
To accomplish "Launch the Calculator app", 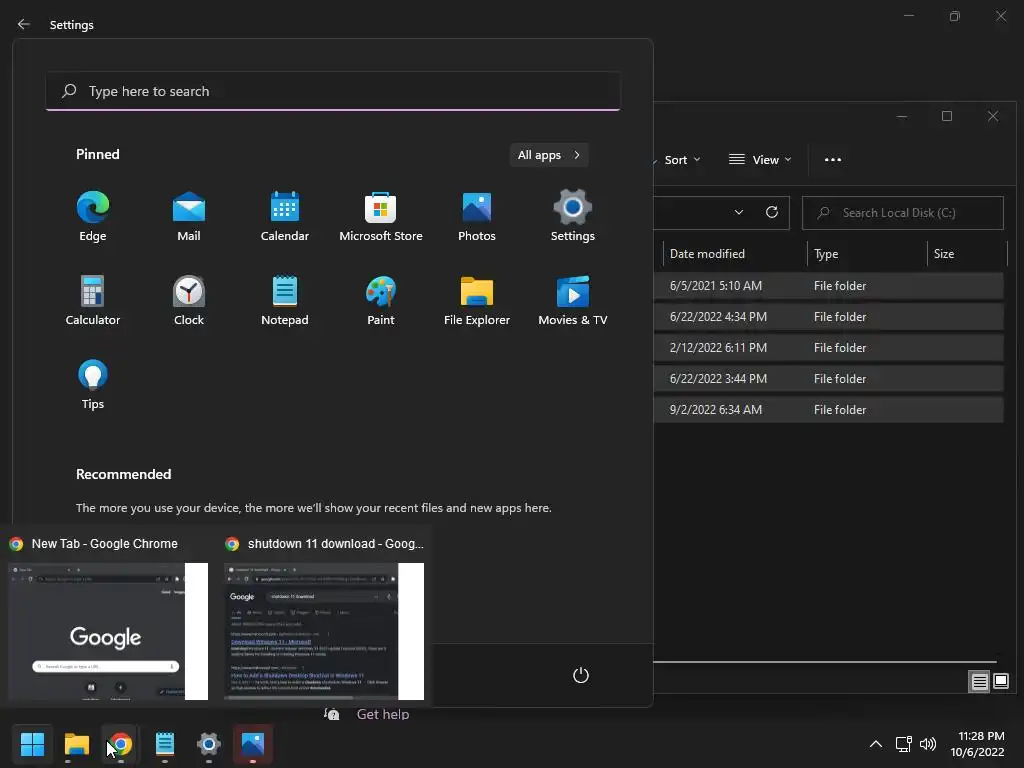I will tap(93, 300).
